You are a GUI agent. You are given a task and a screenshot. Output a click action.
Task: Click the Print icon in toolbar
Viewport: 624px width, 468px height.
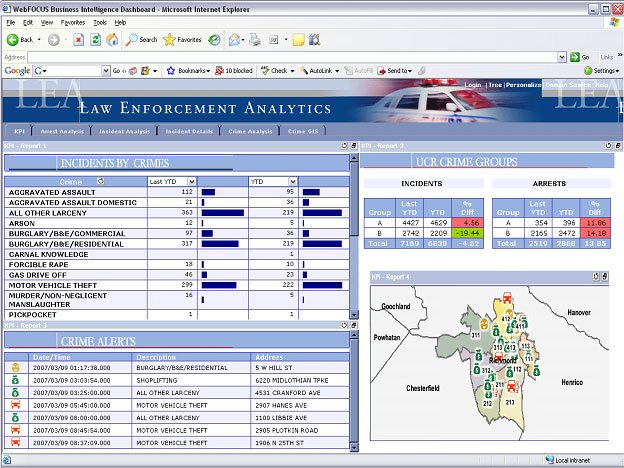point(255,39)
